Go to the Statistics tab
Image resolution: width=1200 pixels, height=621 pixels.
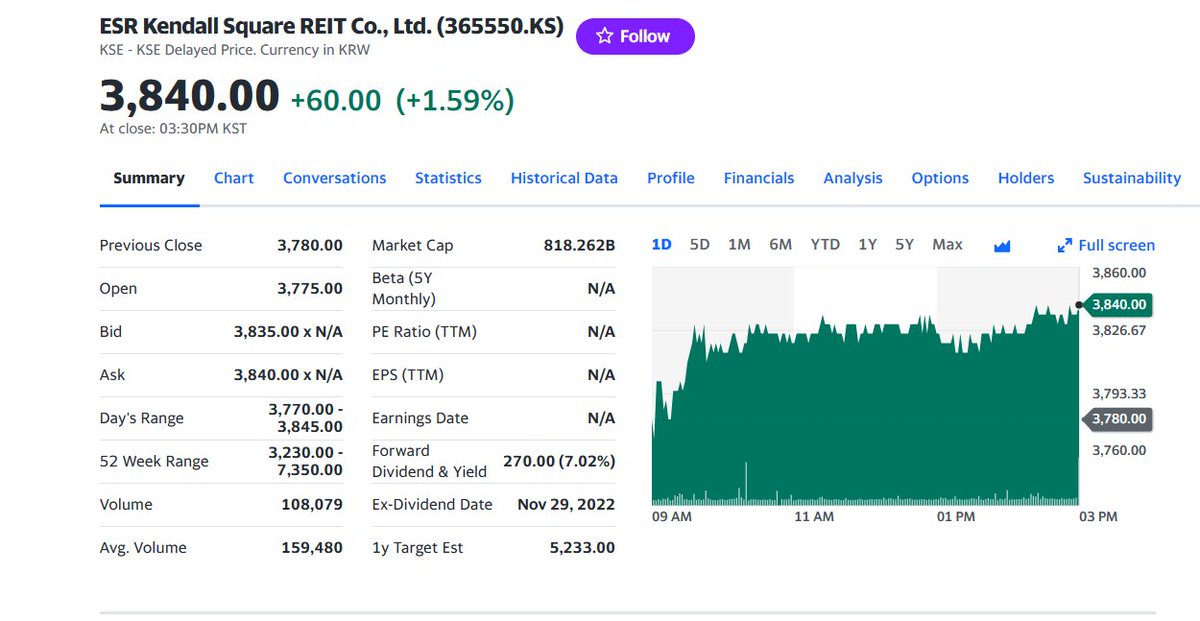coord(448,178)
